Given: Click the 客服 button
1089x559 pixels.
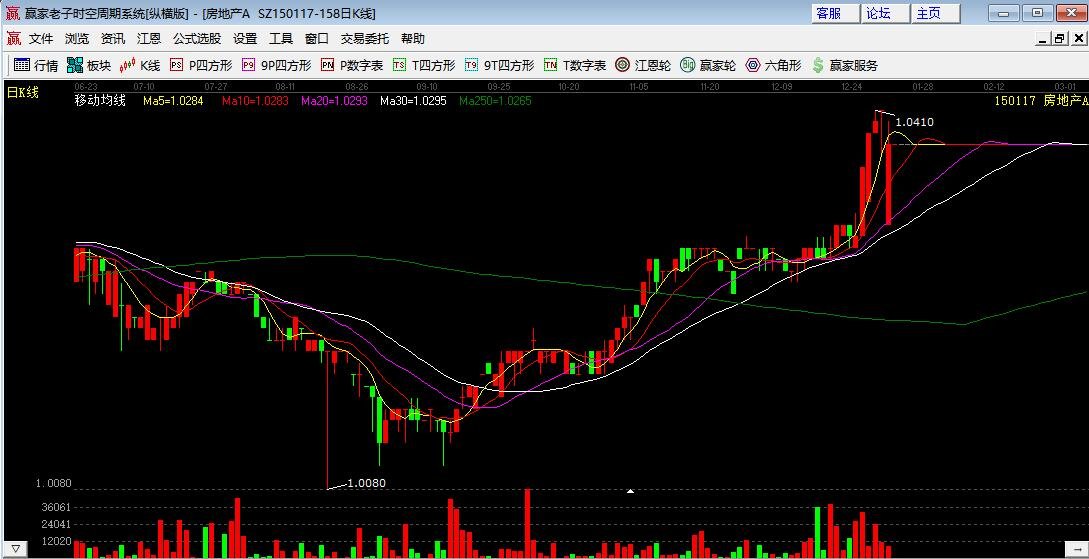Looking at the screenshot, I should 834,13.
